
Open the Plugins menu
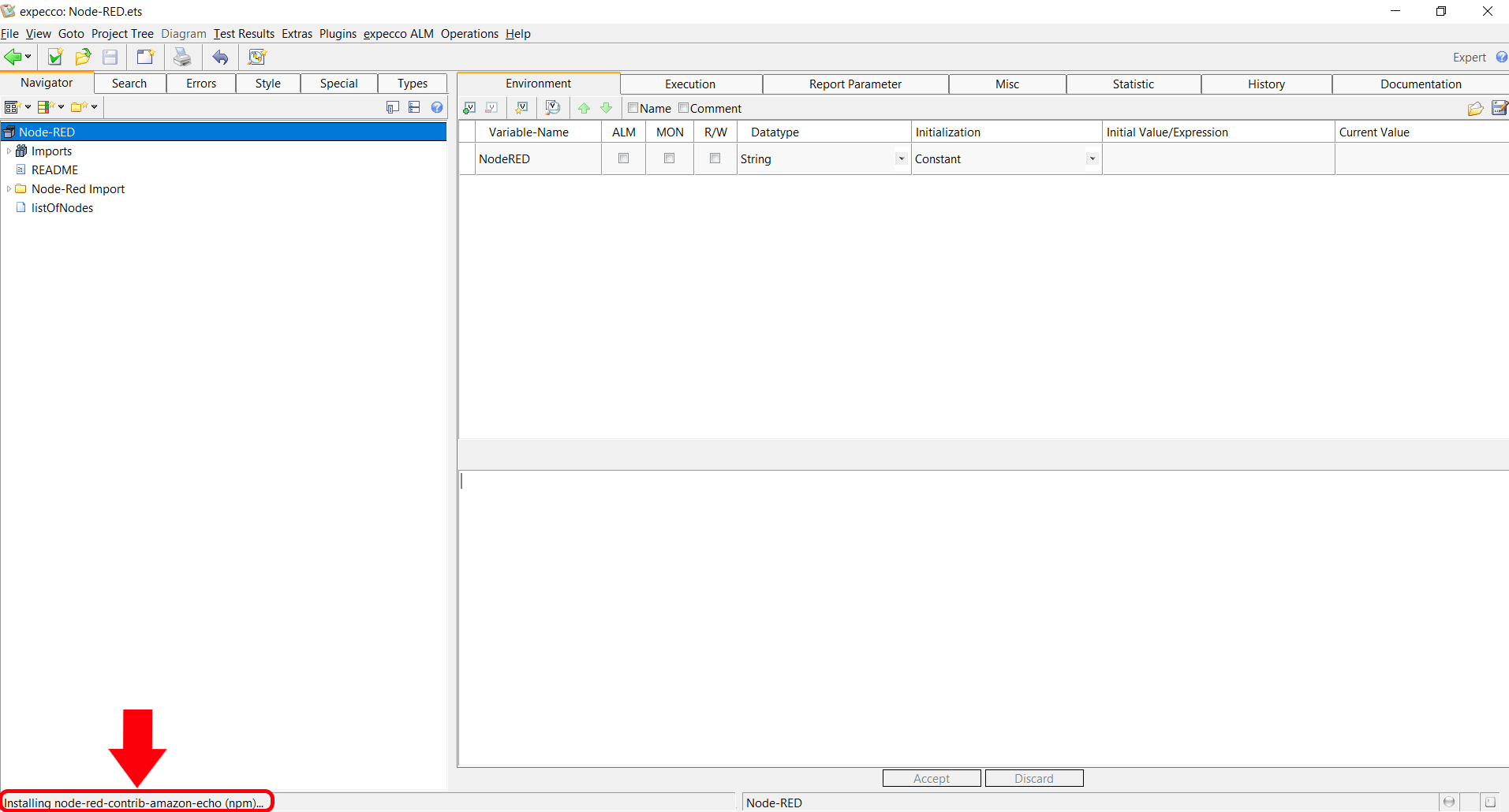point(338,34)
